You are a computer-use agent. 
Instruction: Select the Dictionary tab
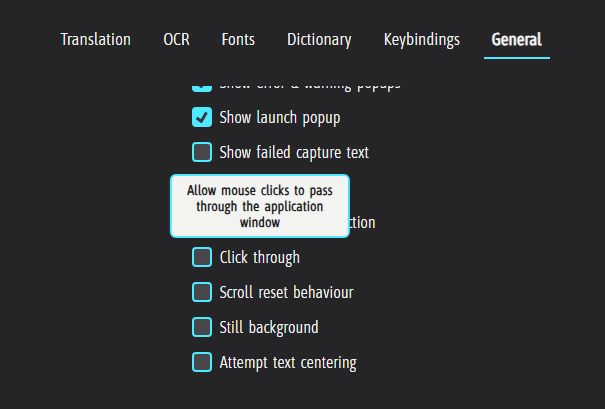tap(319, 40)
